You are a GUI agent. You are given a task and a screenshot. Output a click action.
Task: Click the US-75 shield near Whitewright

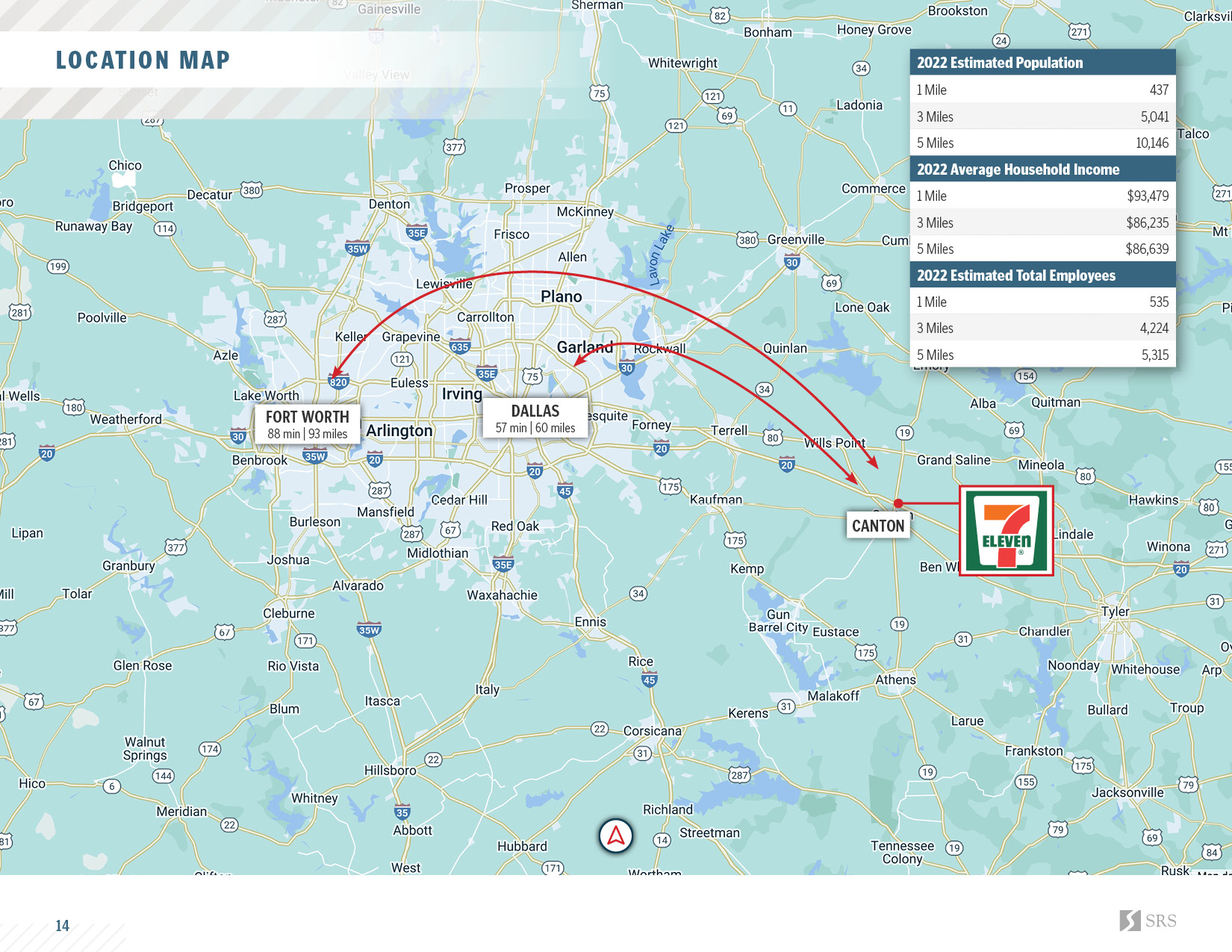[599, 93]
